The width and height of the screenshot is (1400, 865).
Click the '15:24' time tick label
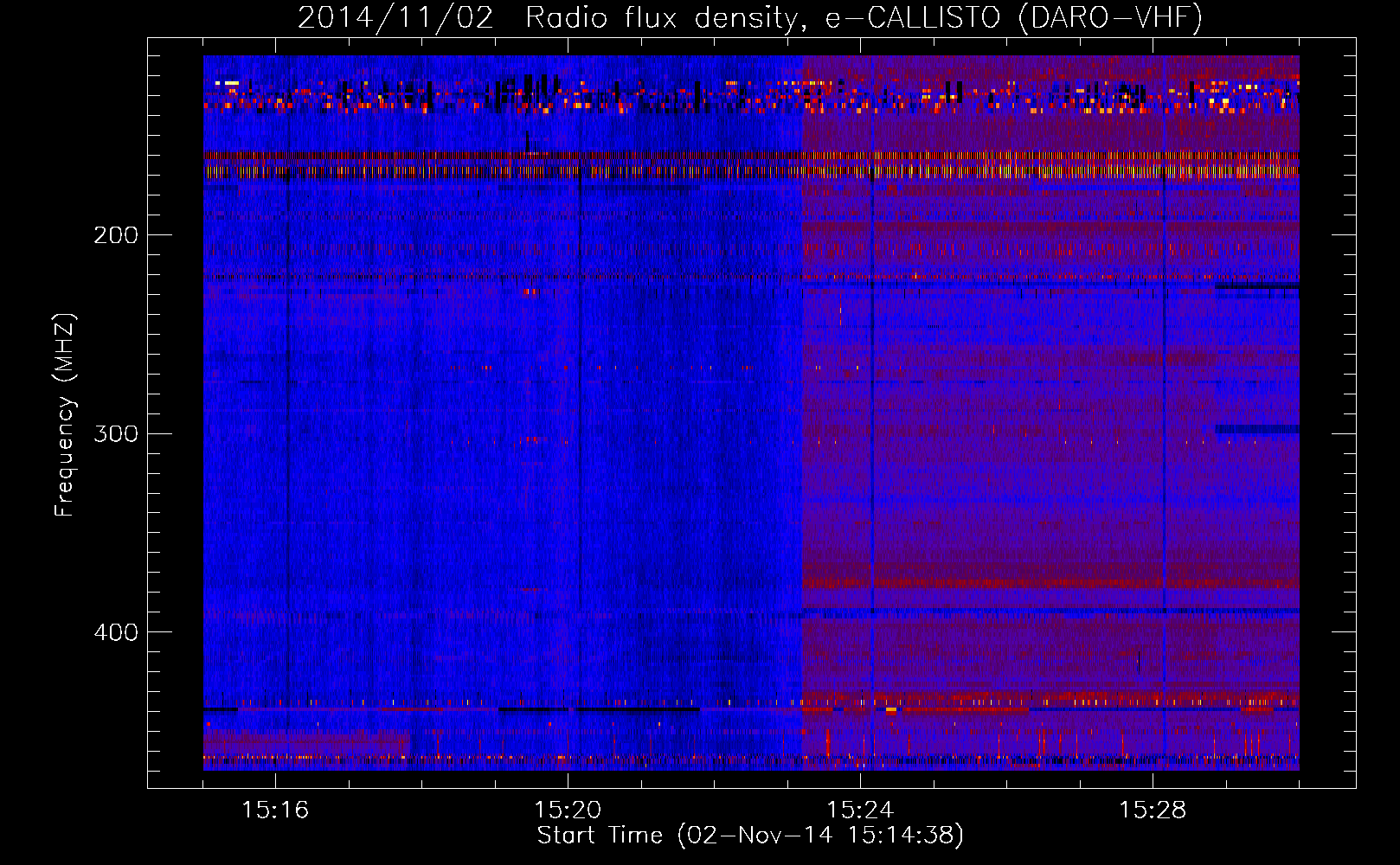860,810
